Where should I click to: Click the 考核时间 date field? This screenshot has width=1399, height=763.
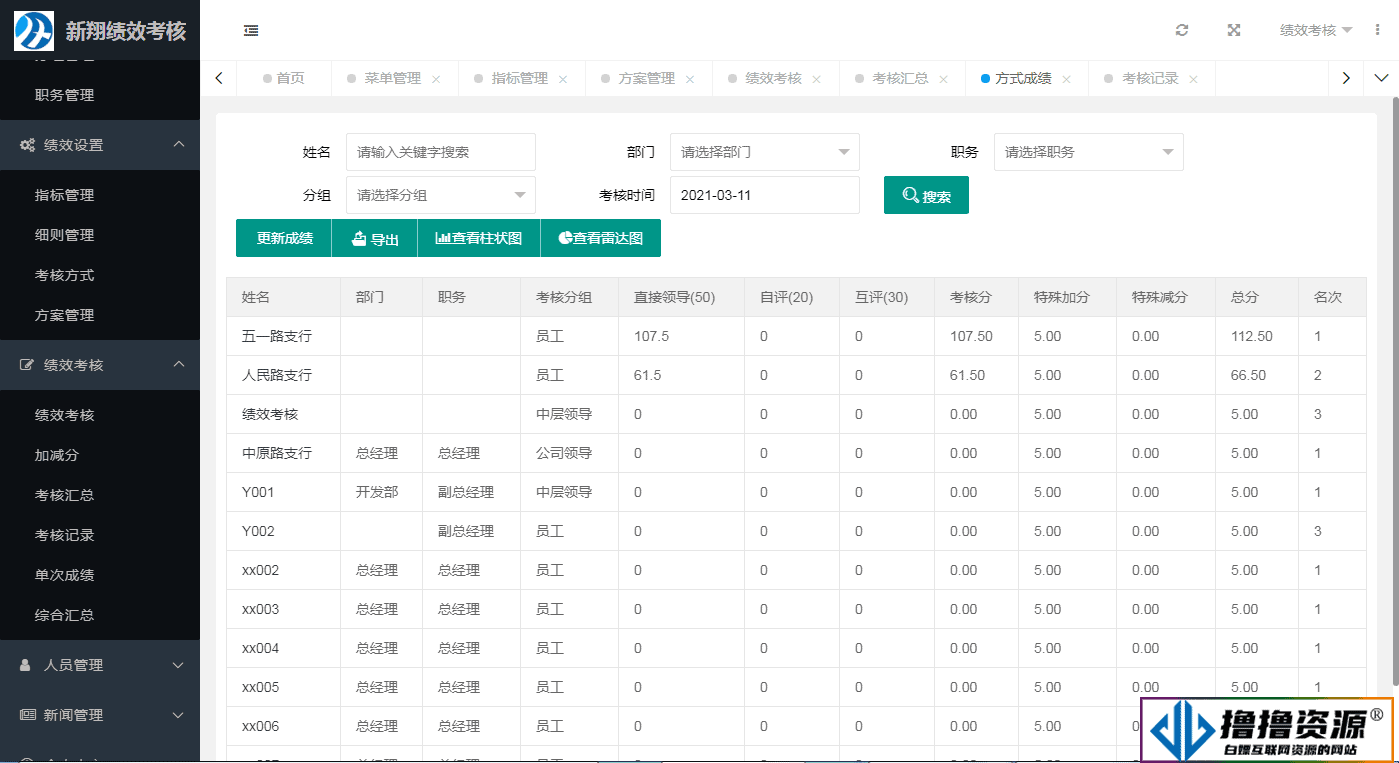[765, 195]
